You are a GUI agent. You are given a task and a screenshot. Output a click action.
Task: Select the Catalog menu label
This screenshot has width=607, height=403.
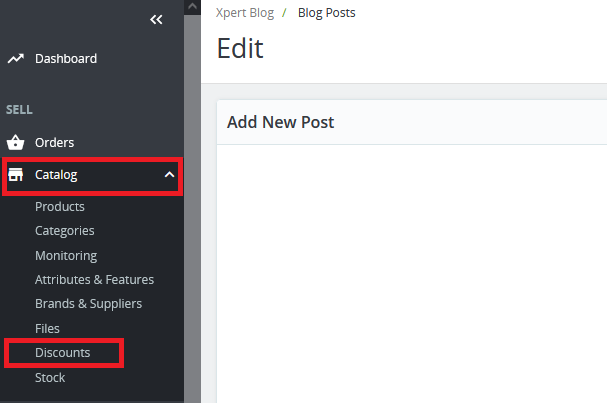[x=56, y=175]
